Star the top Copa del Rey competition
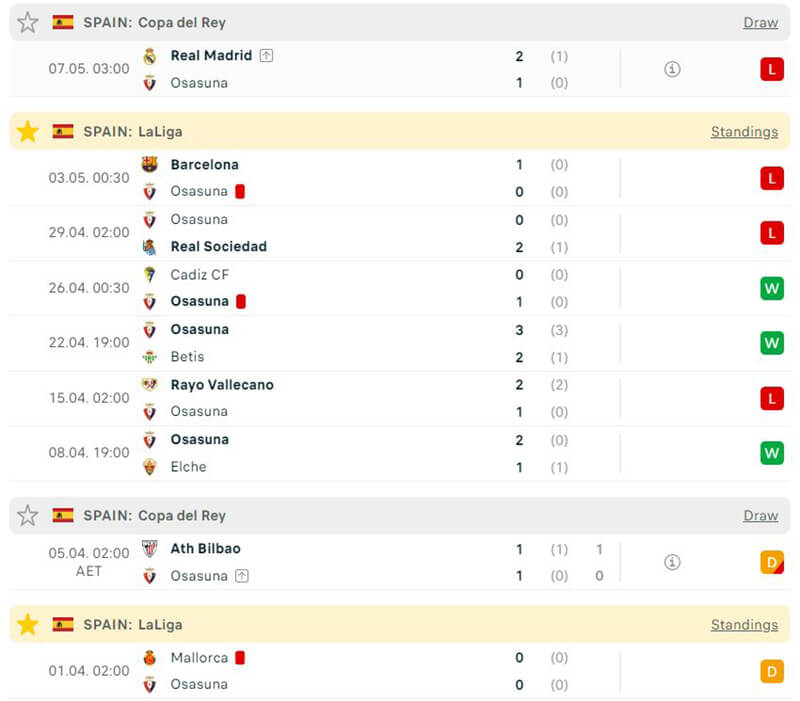The height and width of the screenshot is (701, 800). pos(28,22)
